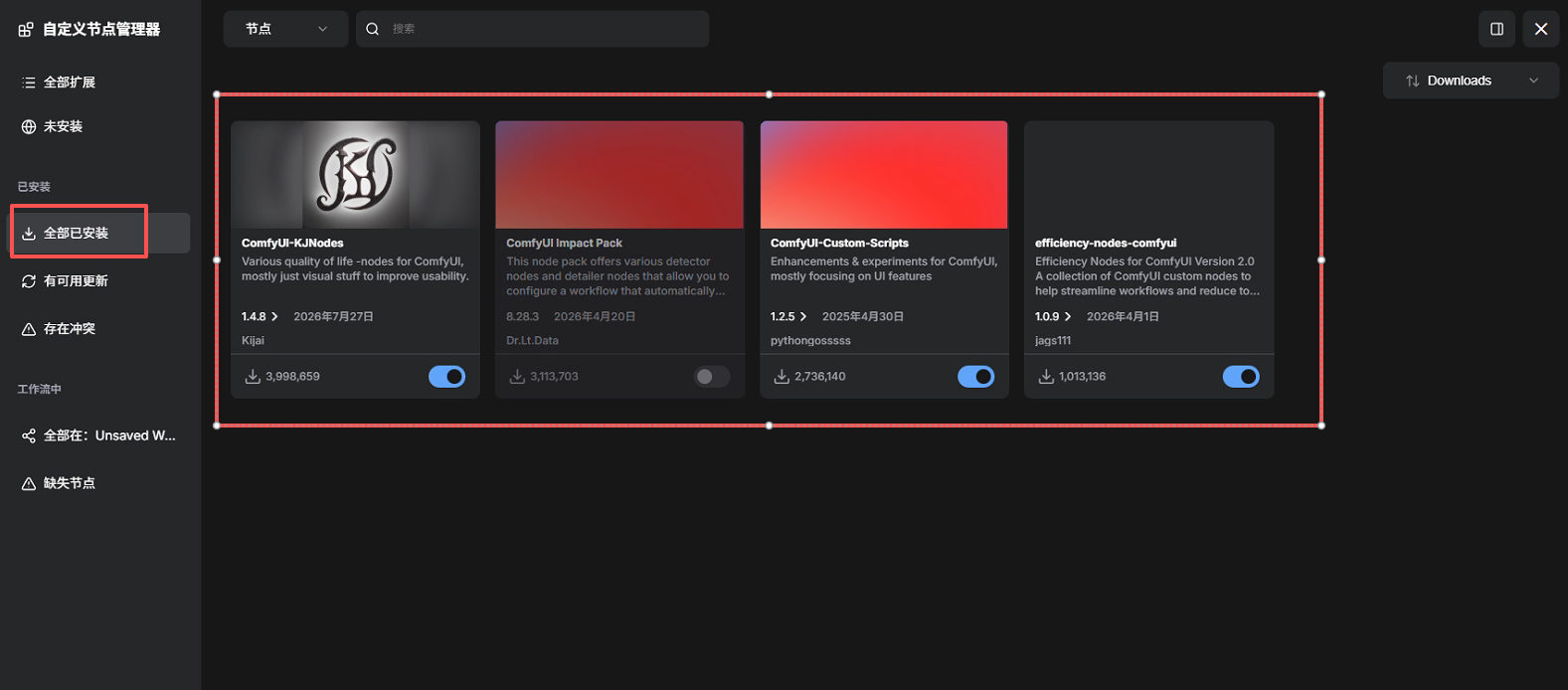Click the refresh icon beside 有可用更新
This screenshot has height=690, width=1568.
(29, 281)
